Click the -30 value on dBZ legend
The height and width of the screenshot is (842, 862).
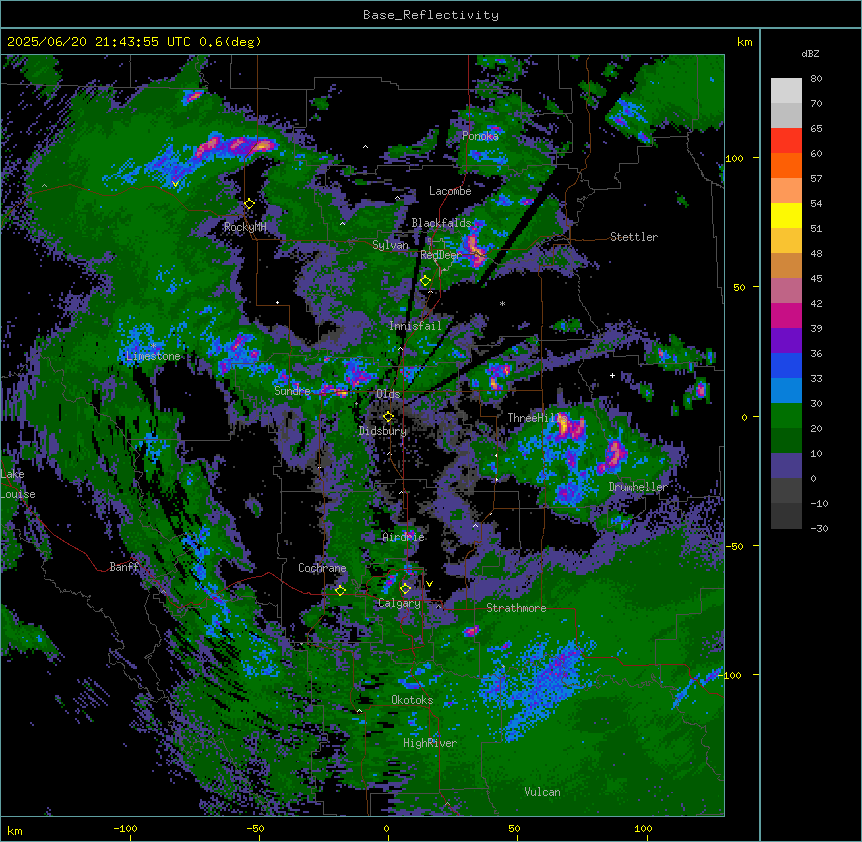point(819,528)
